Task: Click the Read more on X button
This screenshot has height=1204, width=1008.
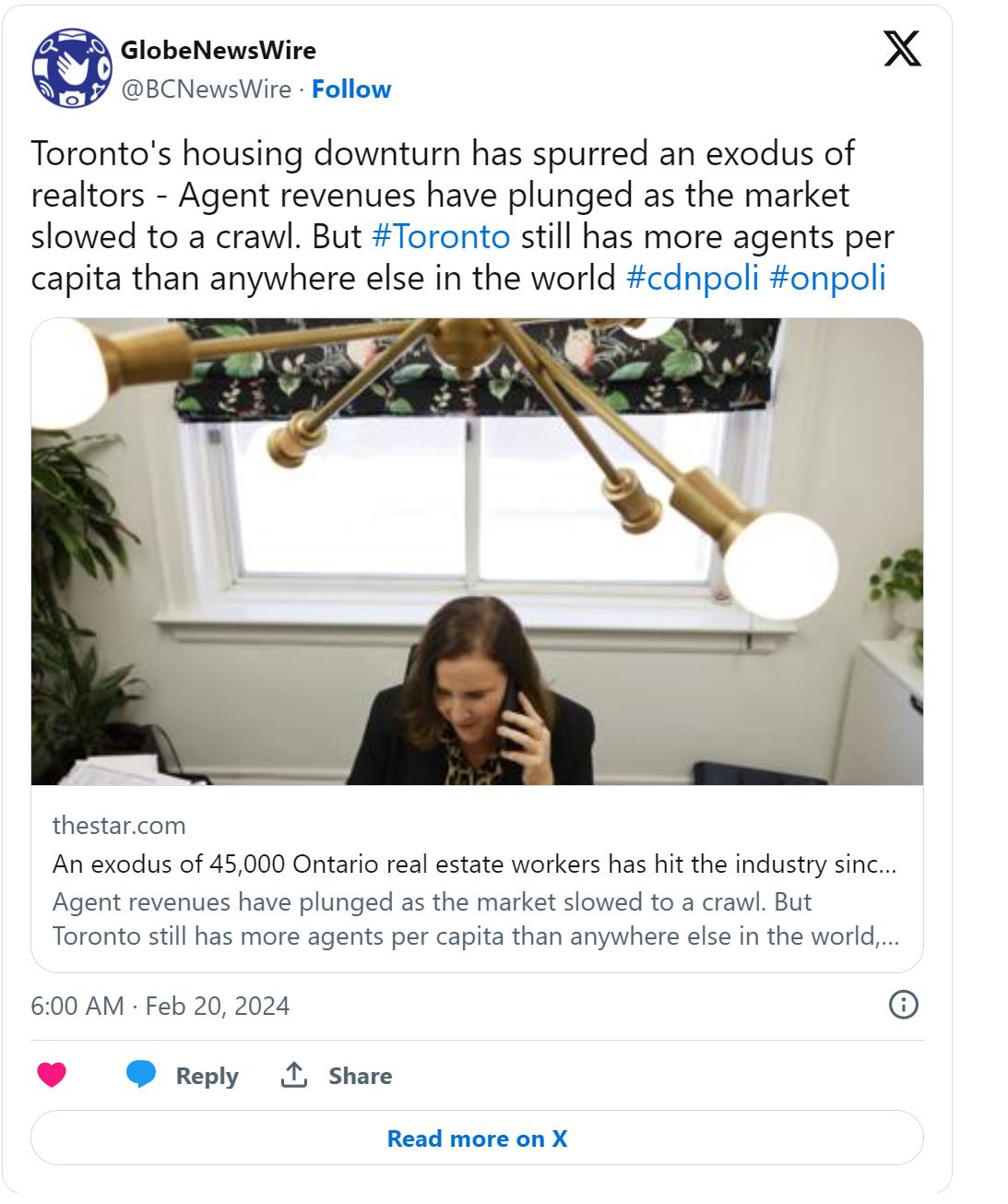Action: (477, 1138)
